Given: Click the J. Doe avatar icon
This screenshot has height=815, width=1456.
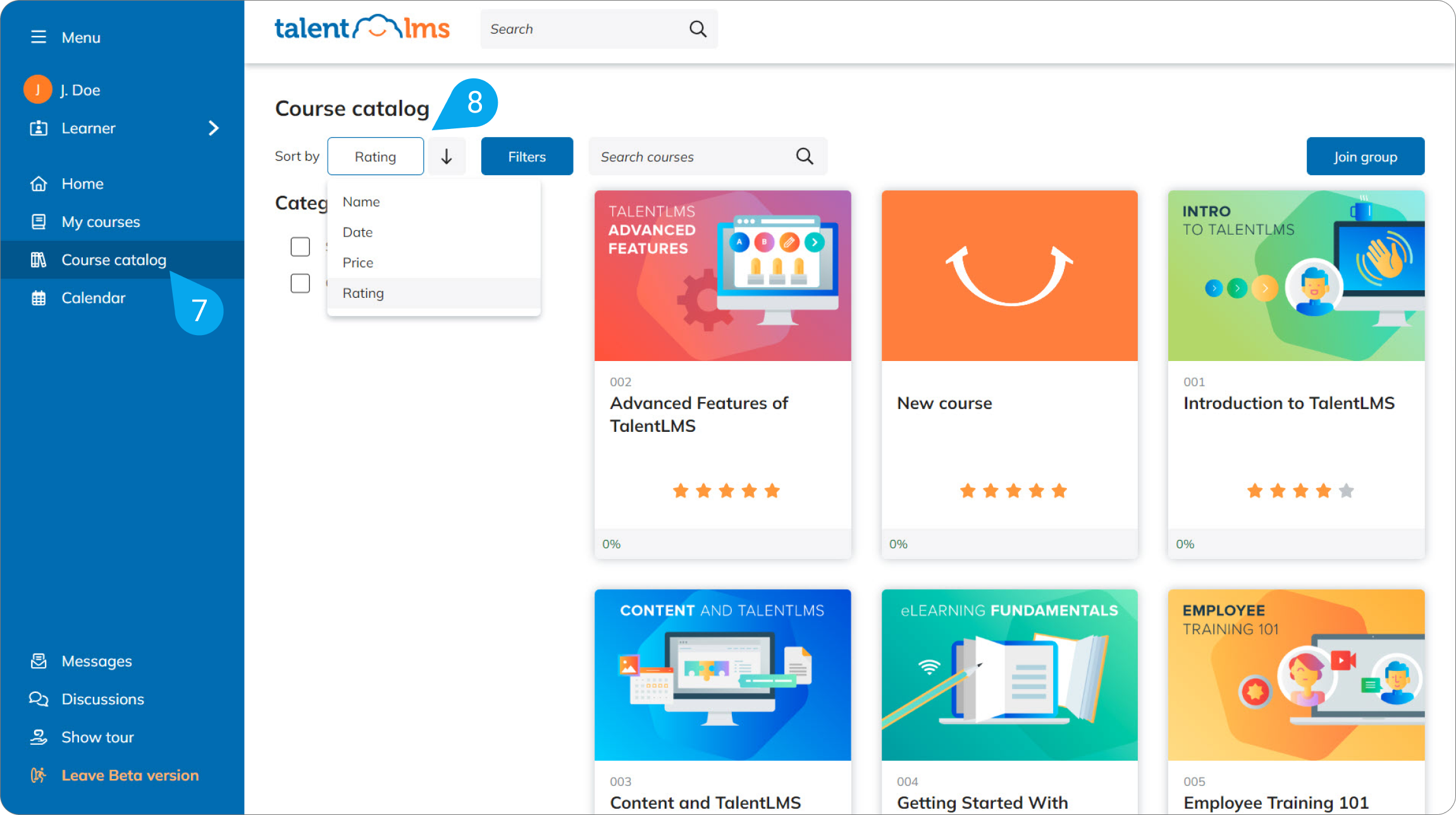Looking at the screenshot, I should coord(37,89).
